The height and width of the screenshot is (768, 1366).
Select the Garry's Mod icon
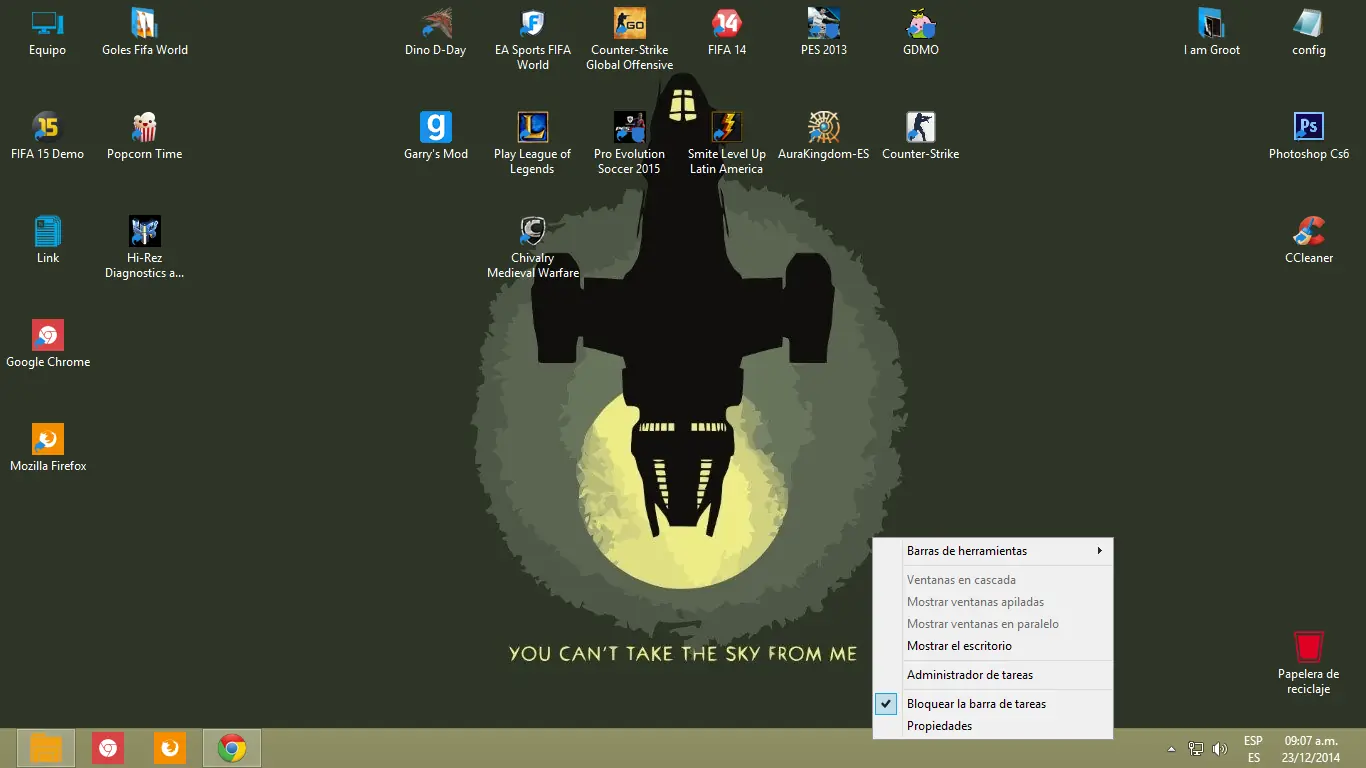tap(436, 137)
